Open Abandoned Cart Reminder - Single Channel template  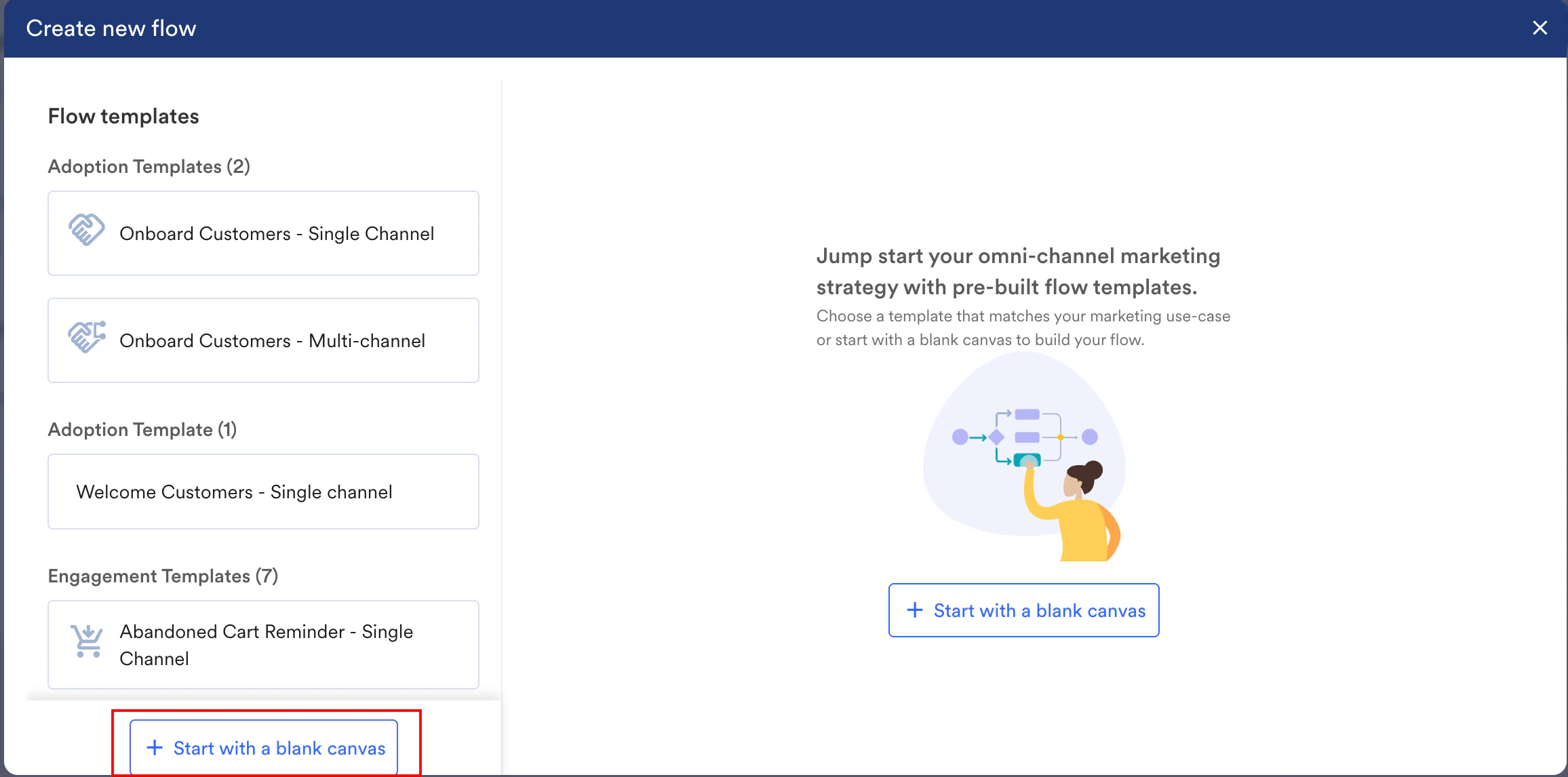(266, 645)
